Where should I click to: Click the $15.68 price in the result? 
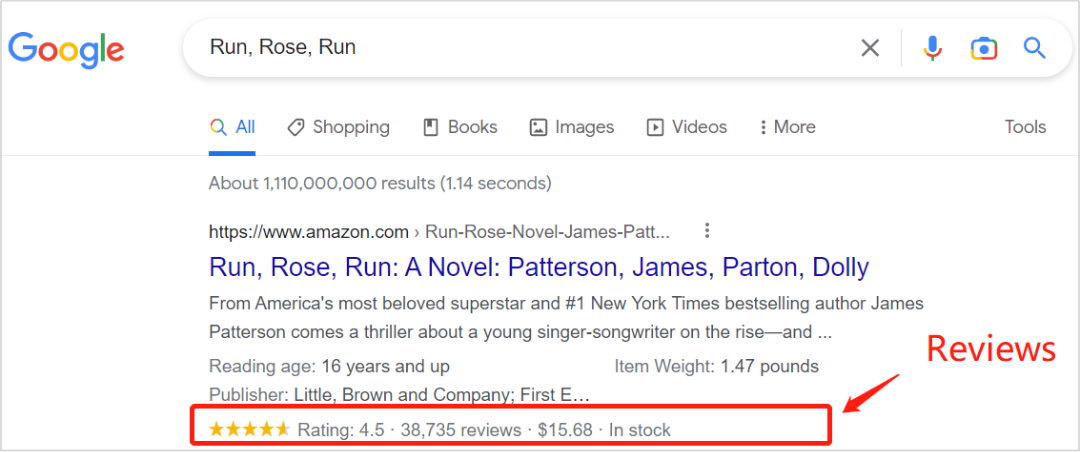pos(565,430)
